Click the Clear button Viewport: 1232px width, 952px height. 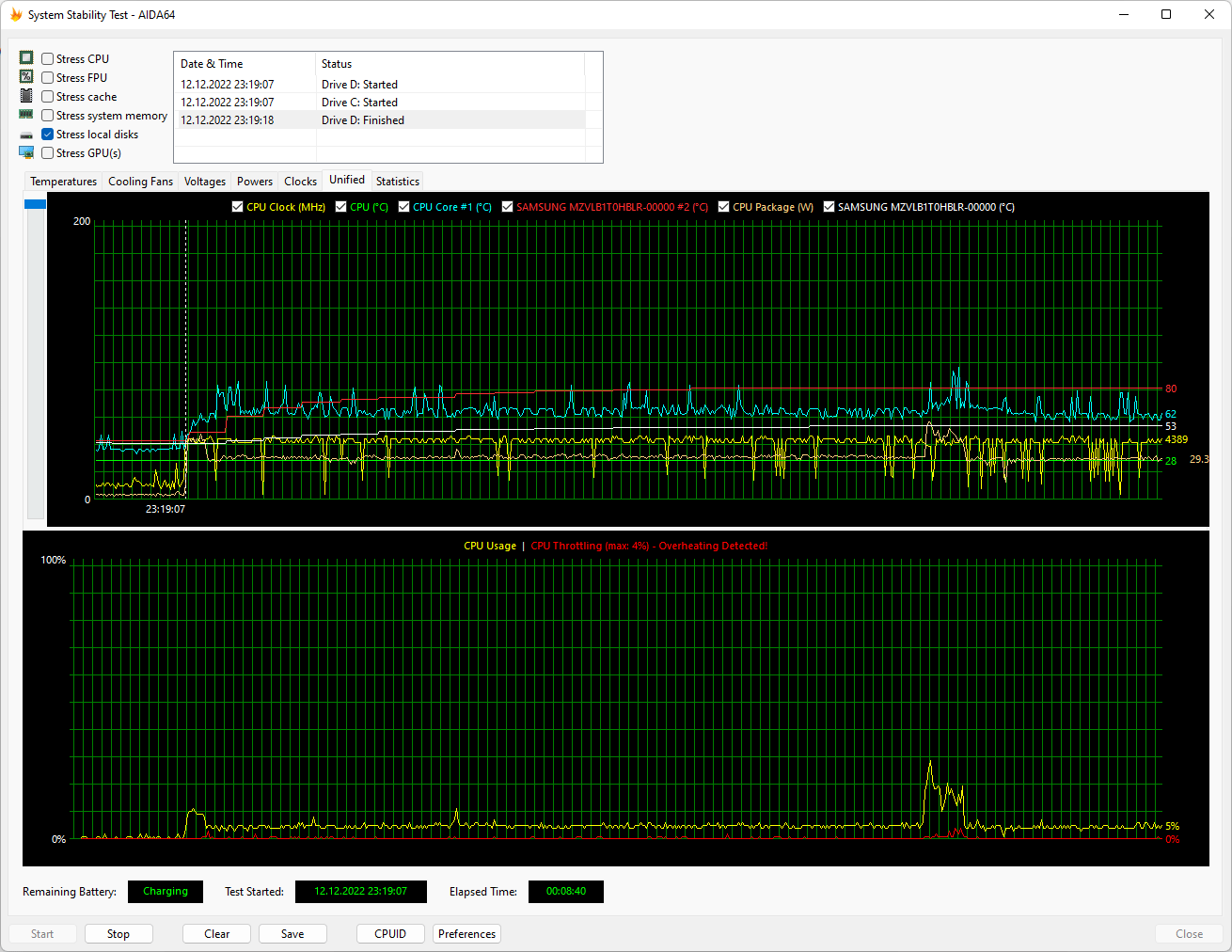(x=217, y=934)
